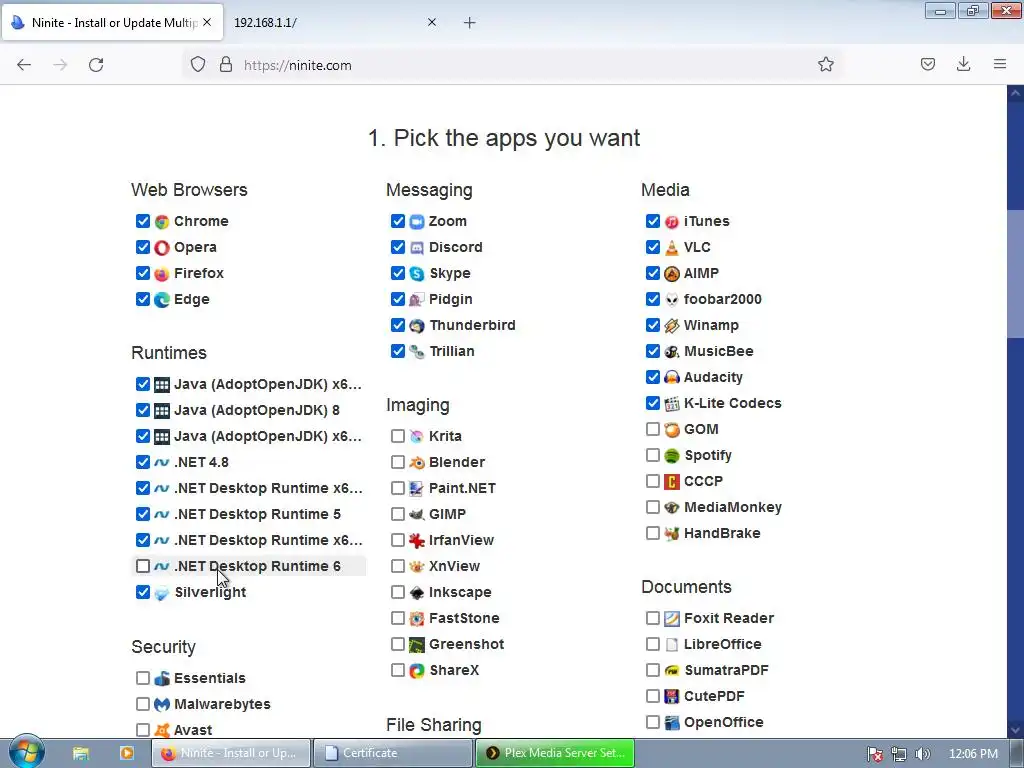Click the AIMP icon
This screenshot has width=1024, height=768.
click(x=671, y=274)
